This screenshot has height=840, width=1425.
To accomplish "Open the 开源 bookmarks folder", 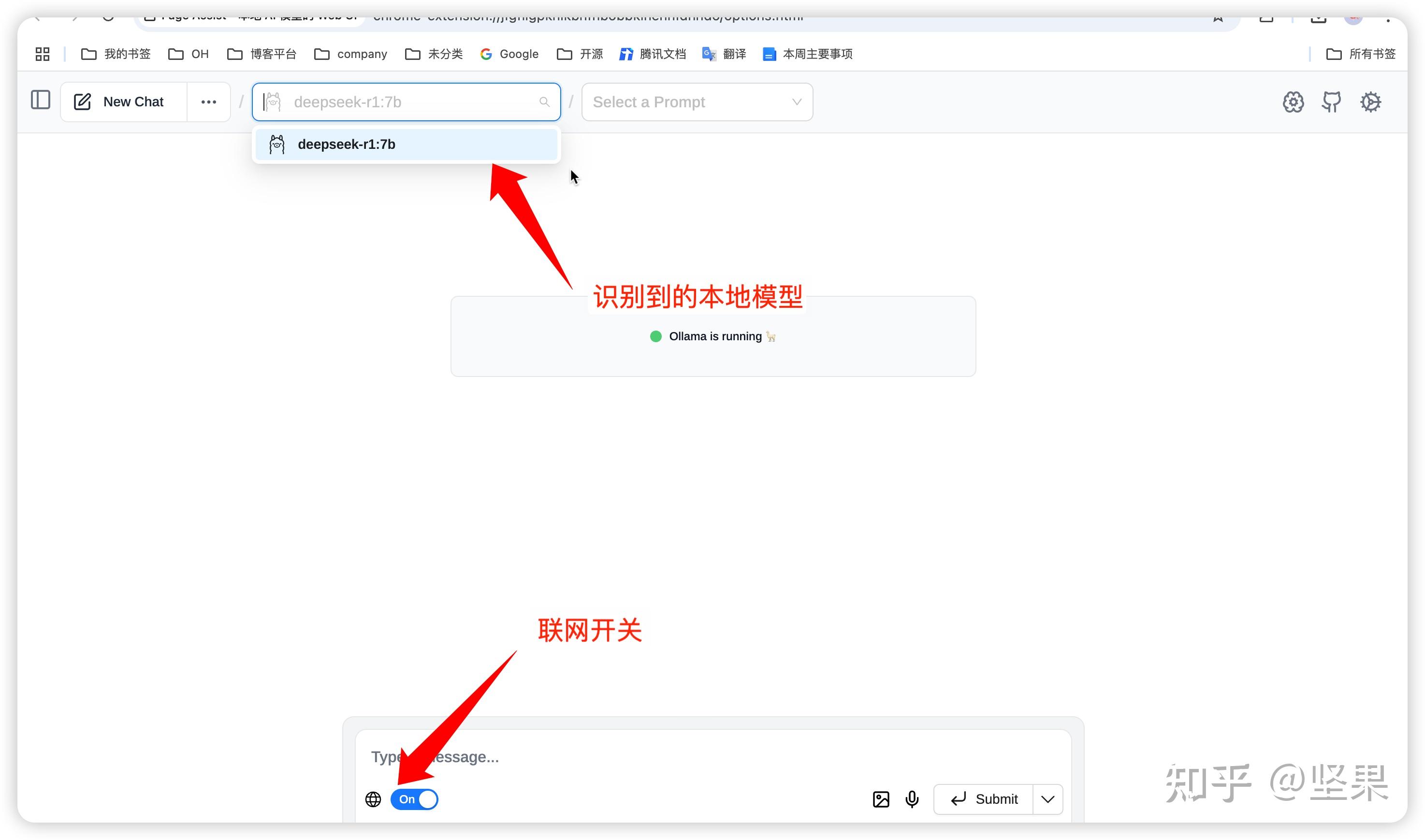I will (580, 54).
